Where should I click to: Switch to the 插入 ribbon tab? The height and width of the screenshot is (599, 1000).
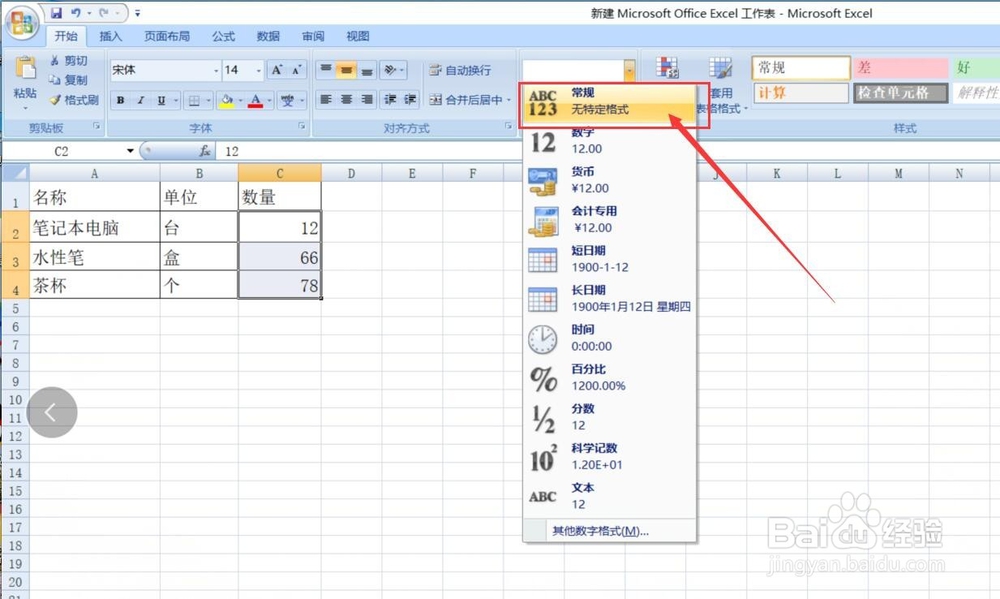(111, 36)
